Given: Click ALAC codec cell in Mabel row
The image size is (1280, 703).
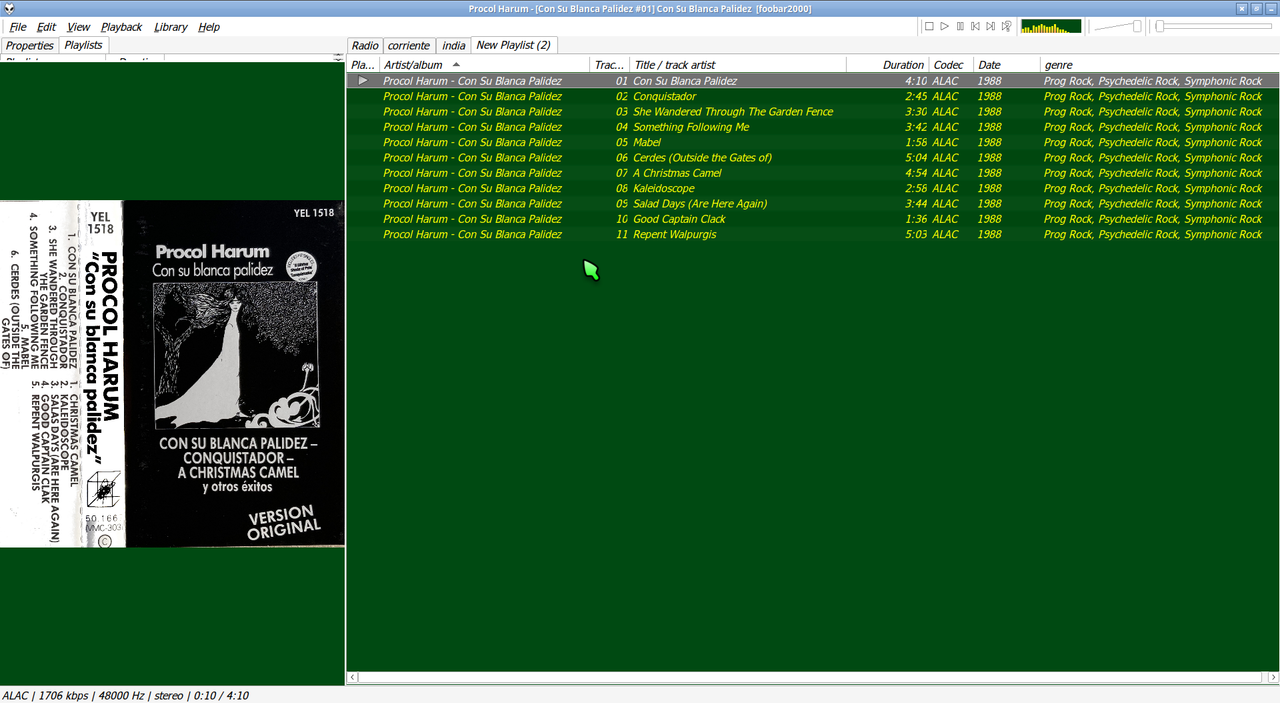Looking at the screenshot, I should [945, 142].
